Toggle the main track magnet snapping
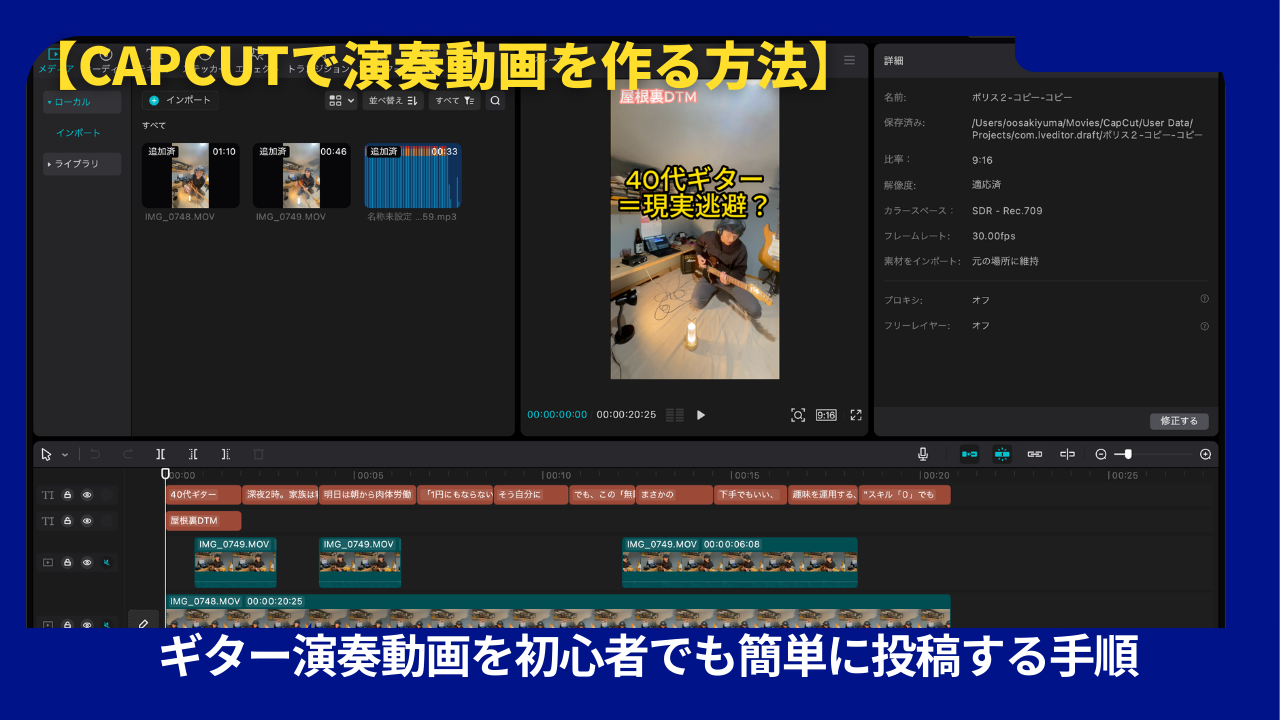 pyautogui.click(x=969, y=454)
